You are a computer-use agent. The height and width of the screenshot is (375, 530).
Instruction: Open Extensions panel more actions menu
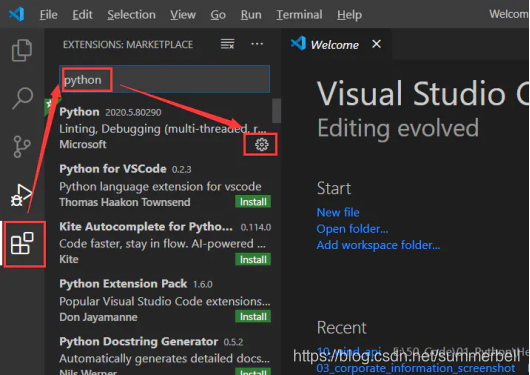tap(257, 44)
